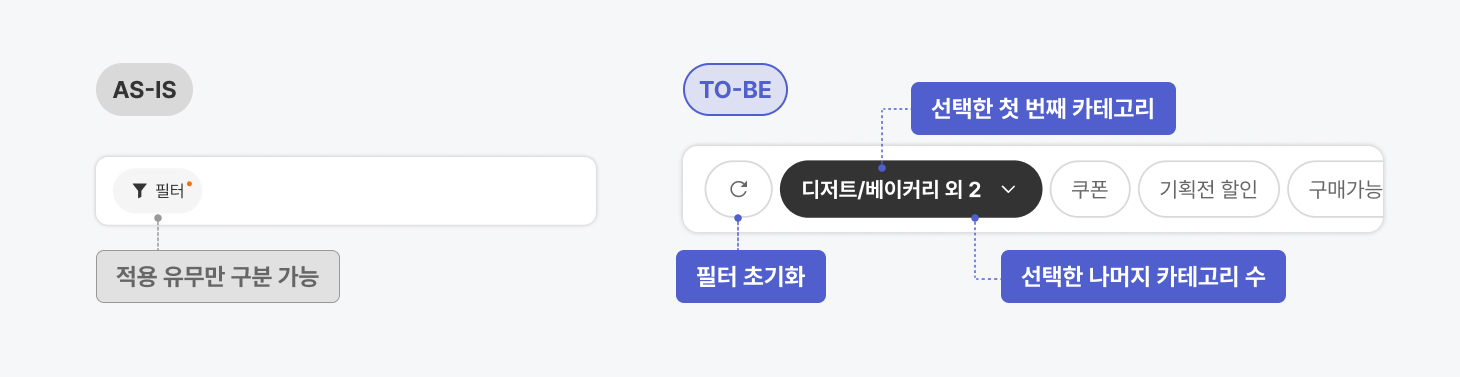
Task: Open the 필터 chip in the AS-IS bar
Action: pyautogui.click(x=157, y=190)
